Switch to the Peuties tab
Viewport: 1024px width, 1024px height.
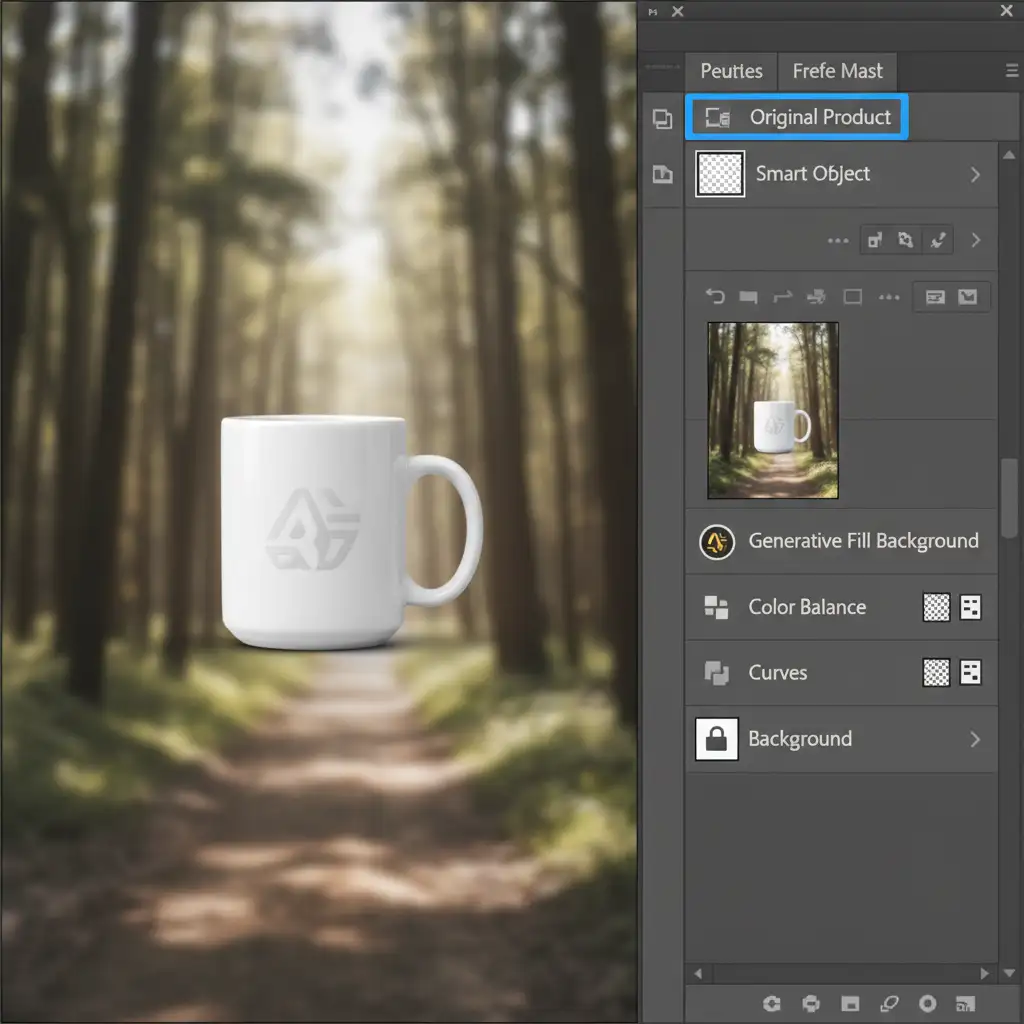click(x=731, y=71)
